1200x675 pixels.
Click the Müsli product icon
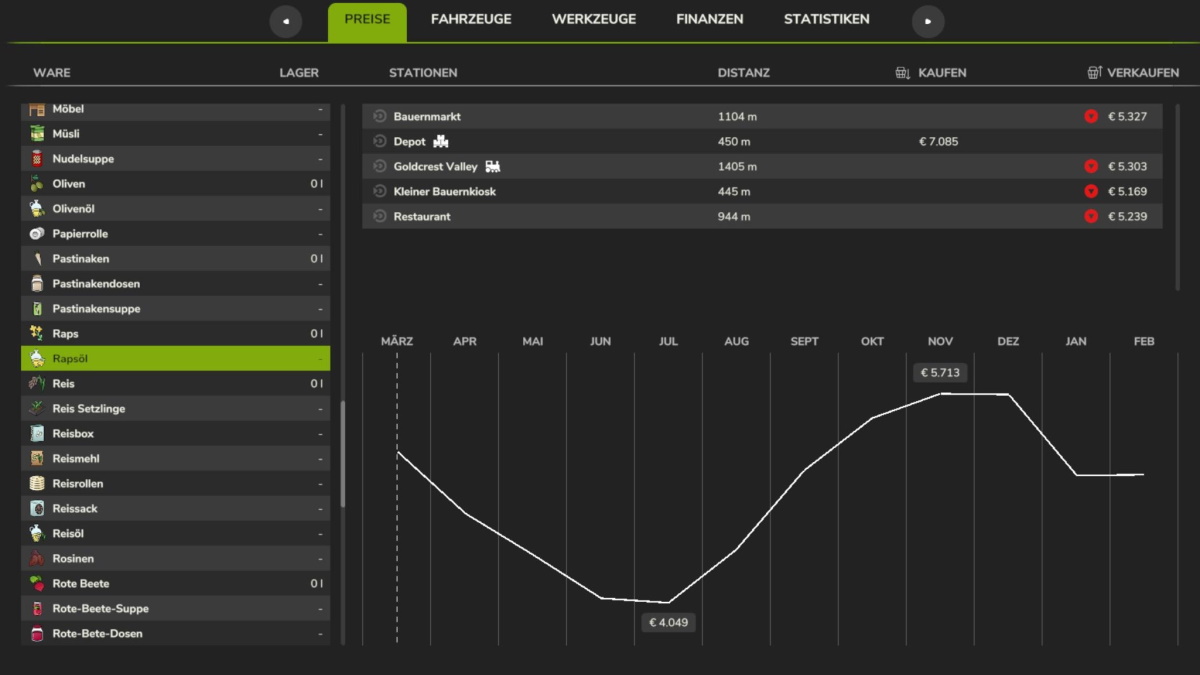37,134
